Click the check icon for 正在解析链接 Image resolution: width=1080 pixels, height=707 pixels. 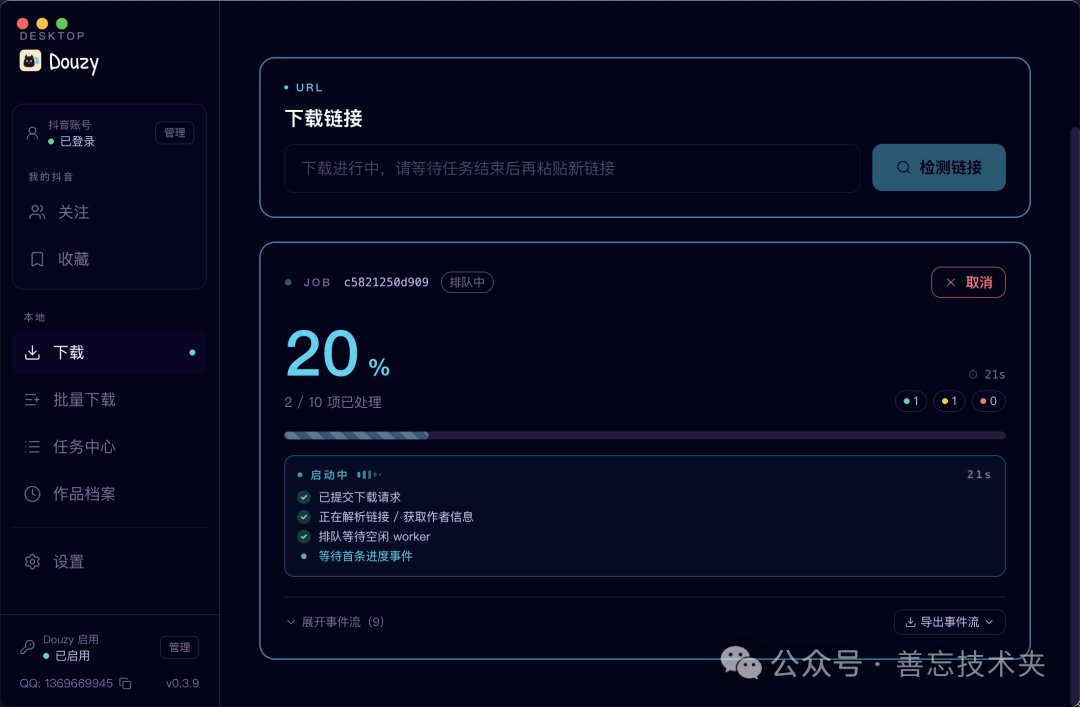tap(304, 517)
